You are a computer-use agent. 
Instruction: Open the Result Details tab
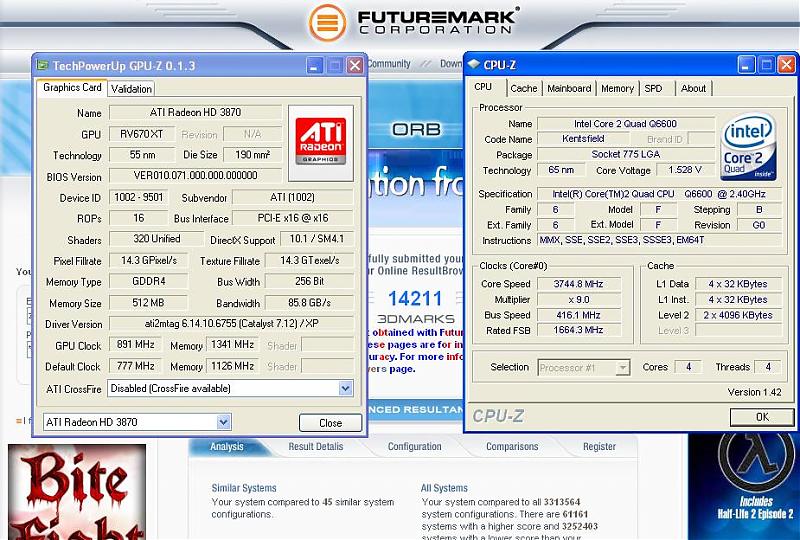click(316, 447)
